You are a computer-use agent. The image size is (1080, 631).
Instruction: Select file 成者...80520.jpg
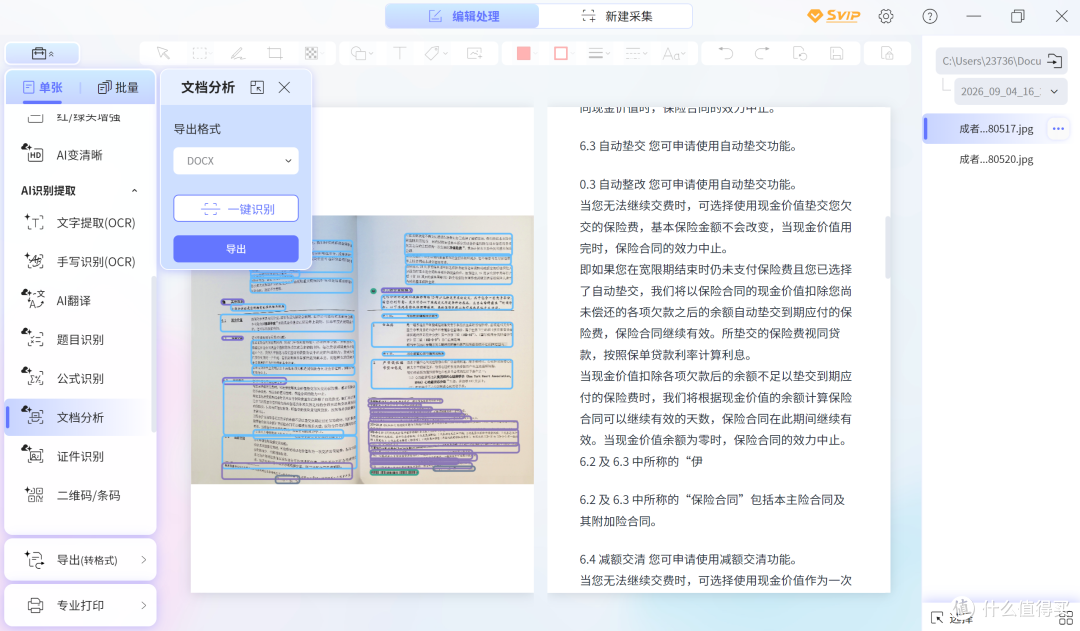996,159
